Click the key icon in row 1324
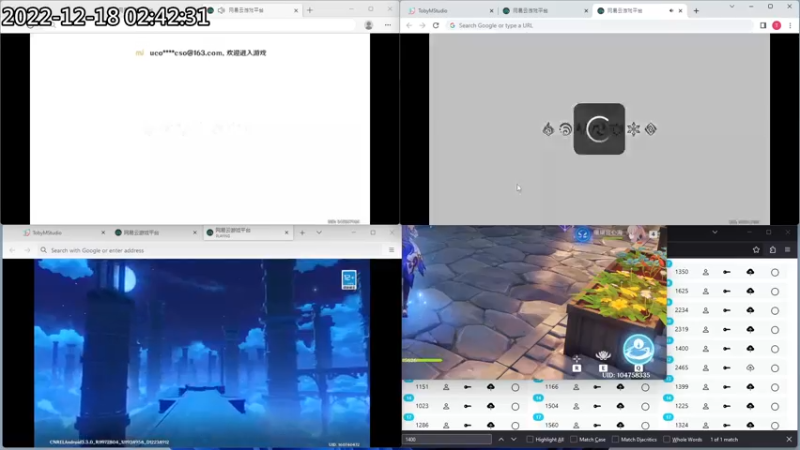 [727, 425]
